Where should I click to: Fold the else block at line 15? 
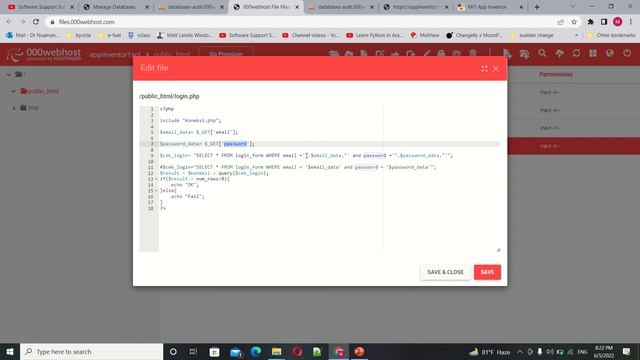(156, 191)
